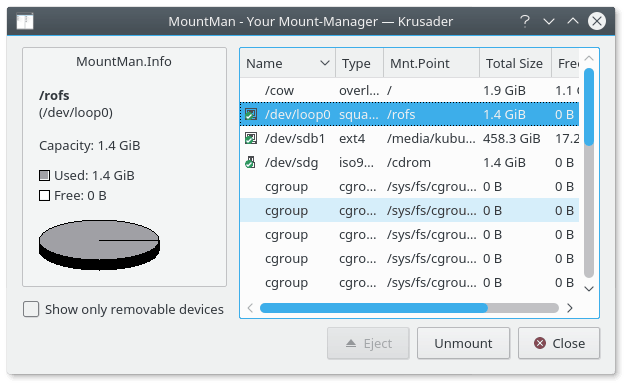Click the used-space pie chart
The height and width of the screenshot is (387, 628).
pos(99,245)
